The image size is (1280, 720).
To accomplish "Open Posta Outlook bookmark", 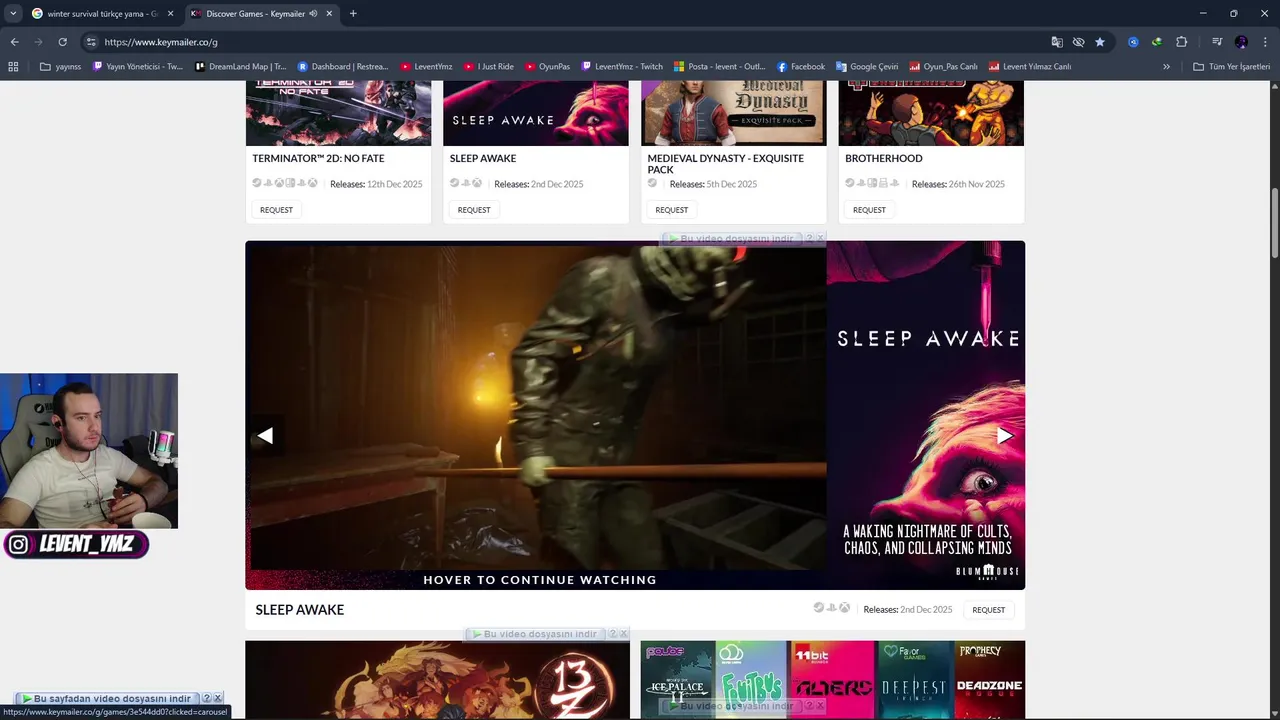I will pos(719,67).
